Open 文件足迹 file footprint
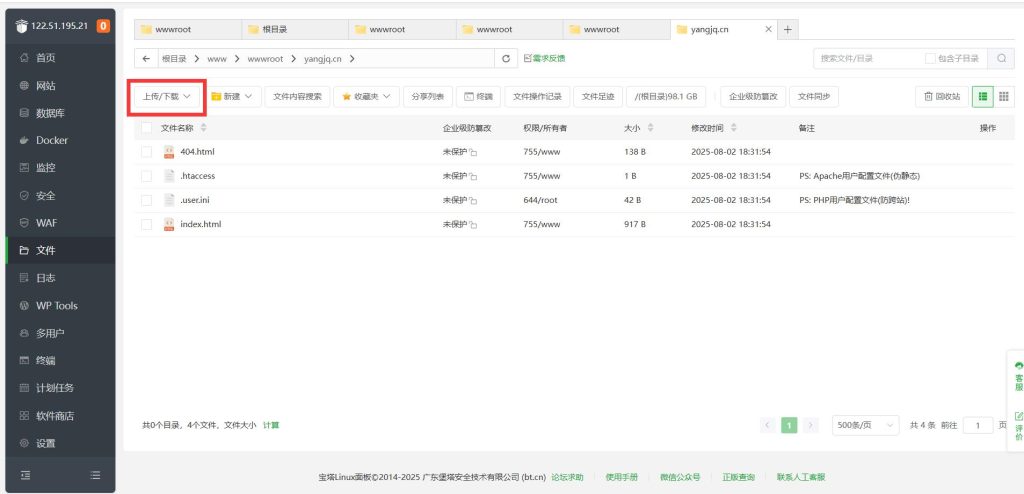1024x494 pixels. tap(598, 97)
